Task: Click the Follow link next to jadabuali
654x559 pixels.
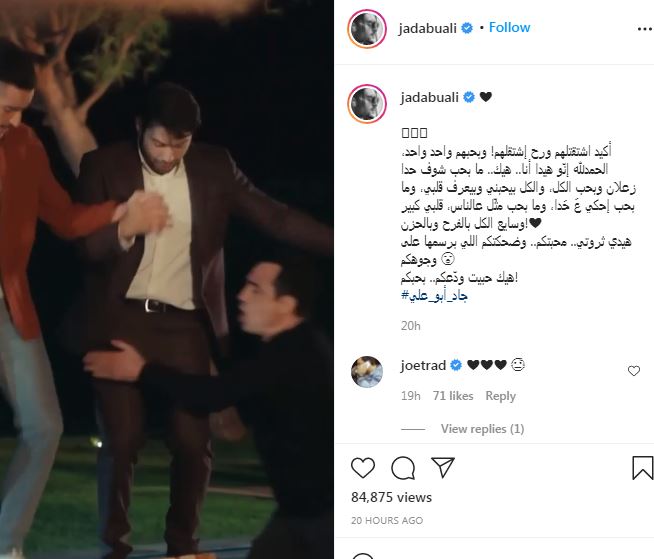Action: 509,28
